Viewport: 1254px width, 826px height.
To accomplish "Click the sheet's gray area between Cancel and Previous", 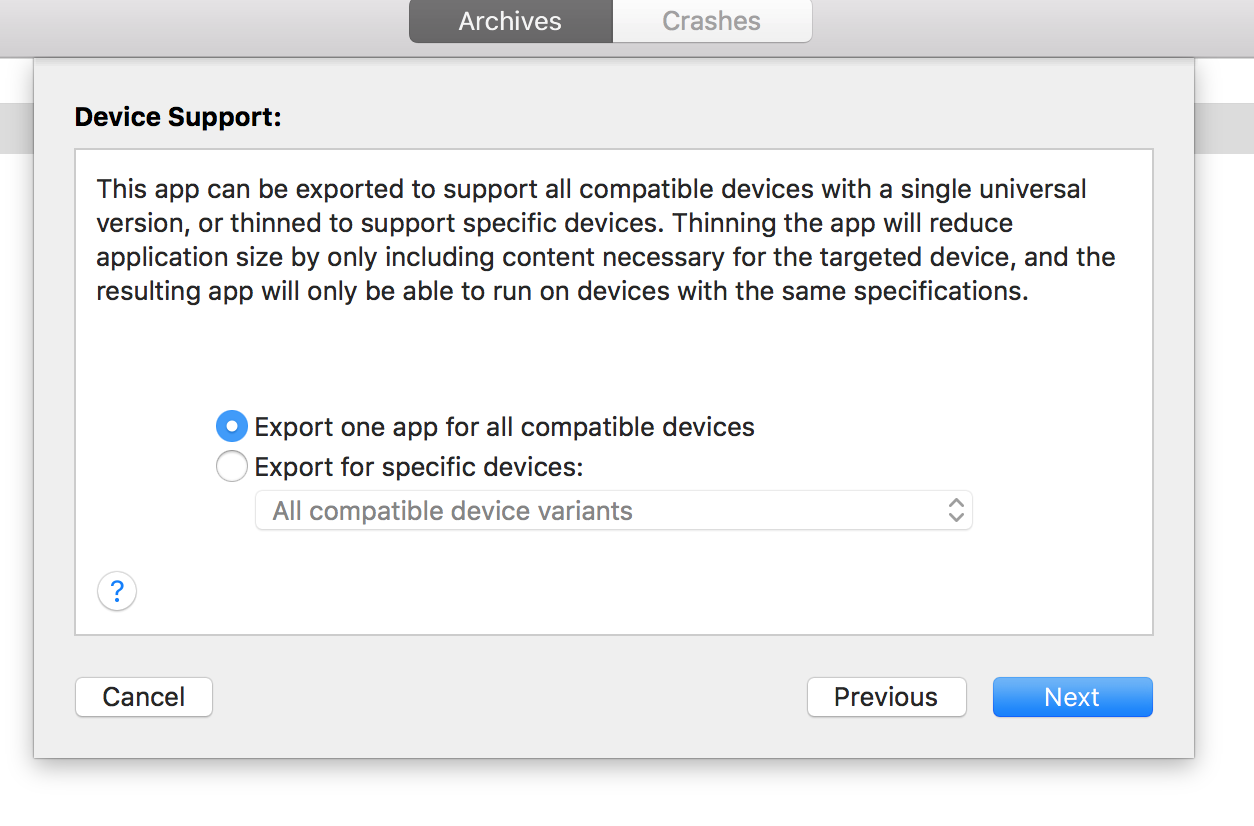I will click(x=510, y=697).
